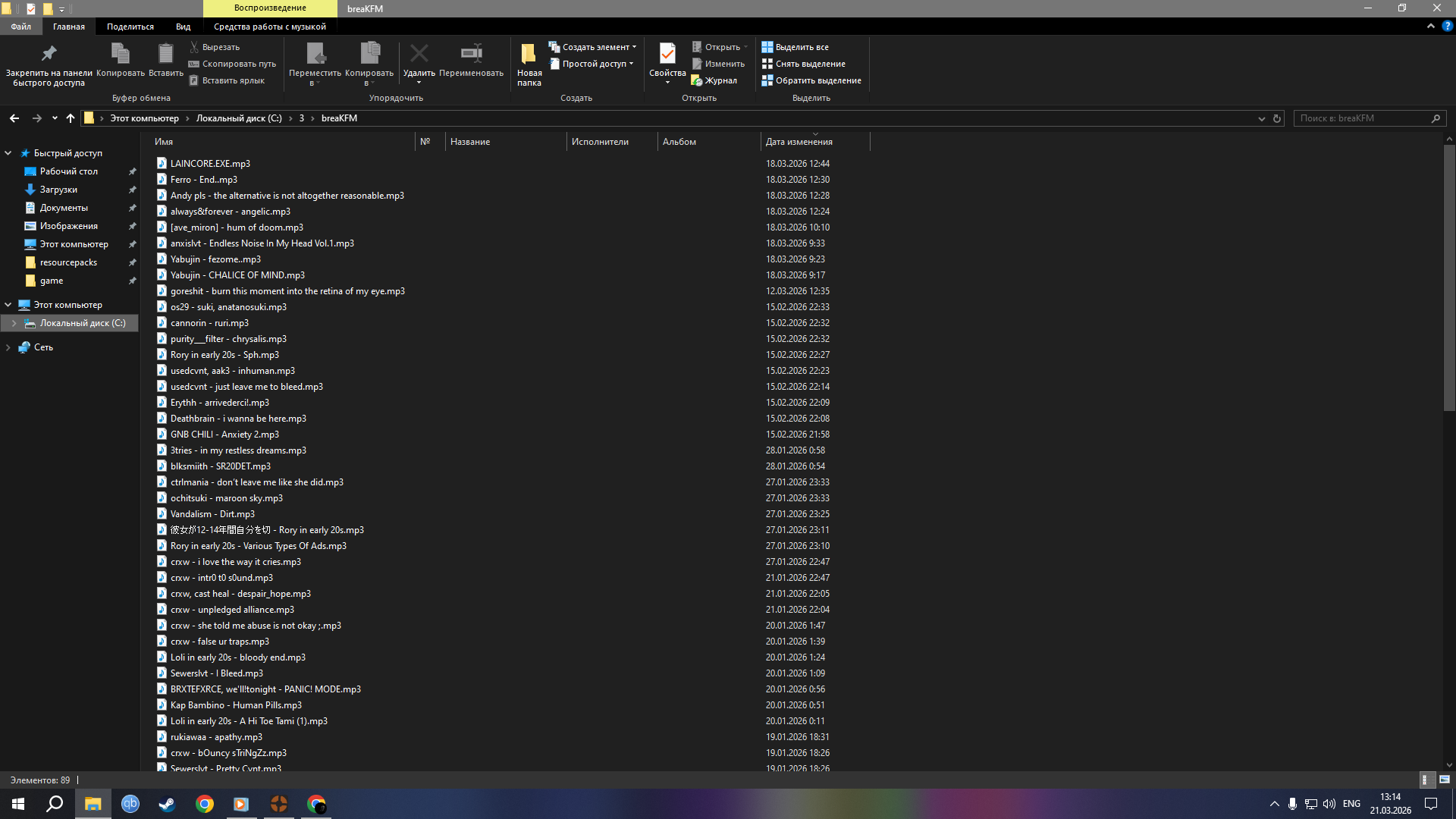Switch to large thumbnails view toggle

(x=1445, y=780)
